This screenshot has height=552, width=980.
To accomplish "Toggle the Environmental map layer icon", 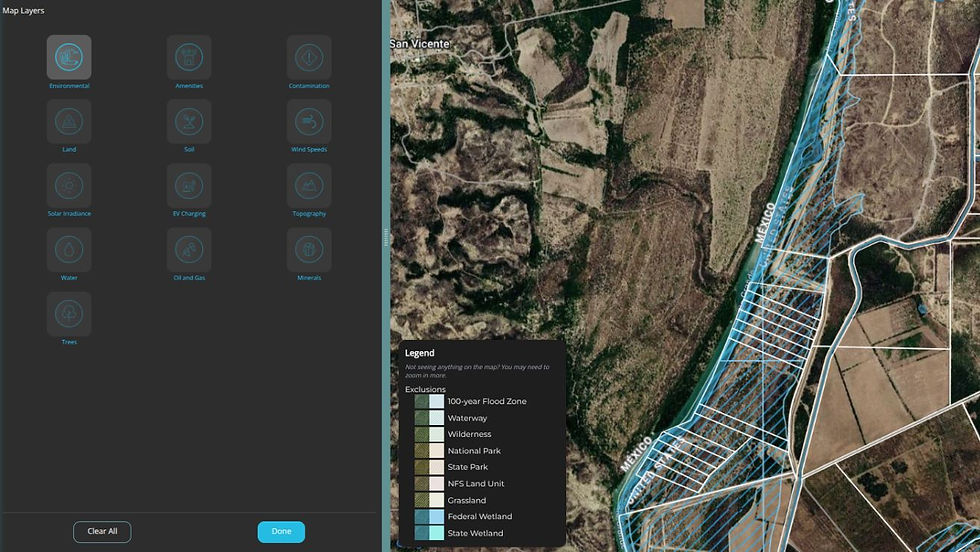I will pos(69,58).
